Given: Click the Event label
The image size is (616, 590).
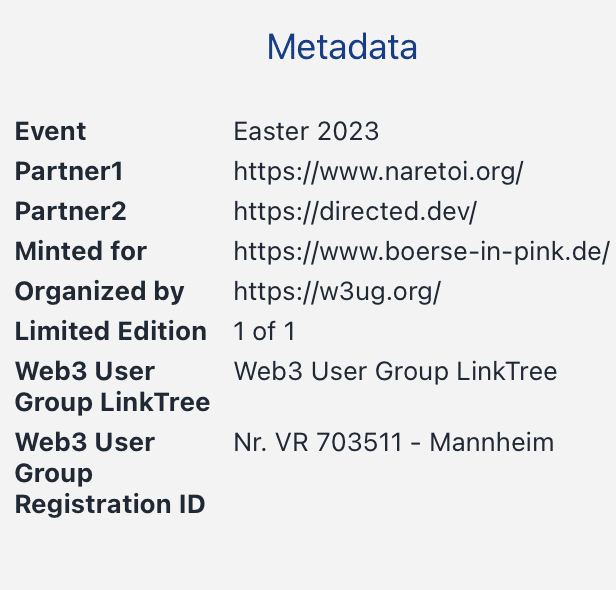Looking at the screenshot, I should 50,131.
